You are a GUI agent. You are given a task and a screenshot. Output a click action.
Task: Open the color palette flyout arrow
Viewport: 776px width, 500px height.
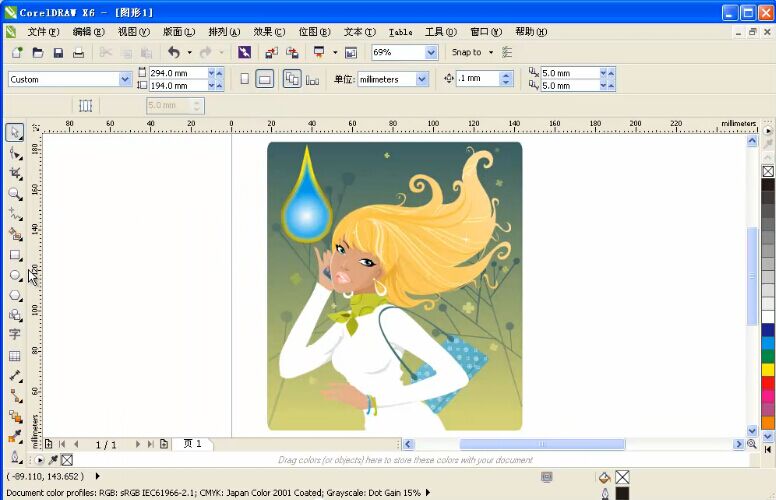(x=768, y=131)
